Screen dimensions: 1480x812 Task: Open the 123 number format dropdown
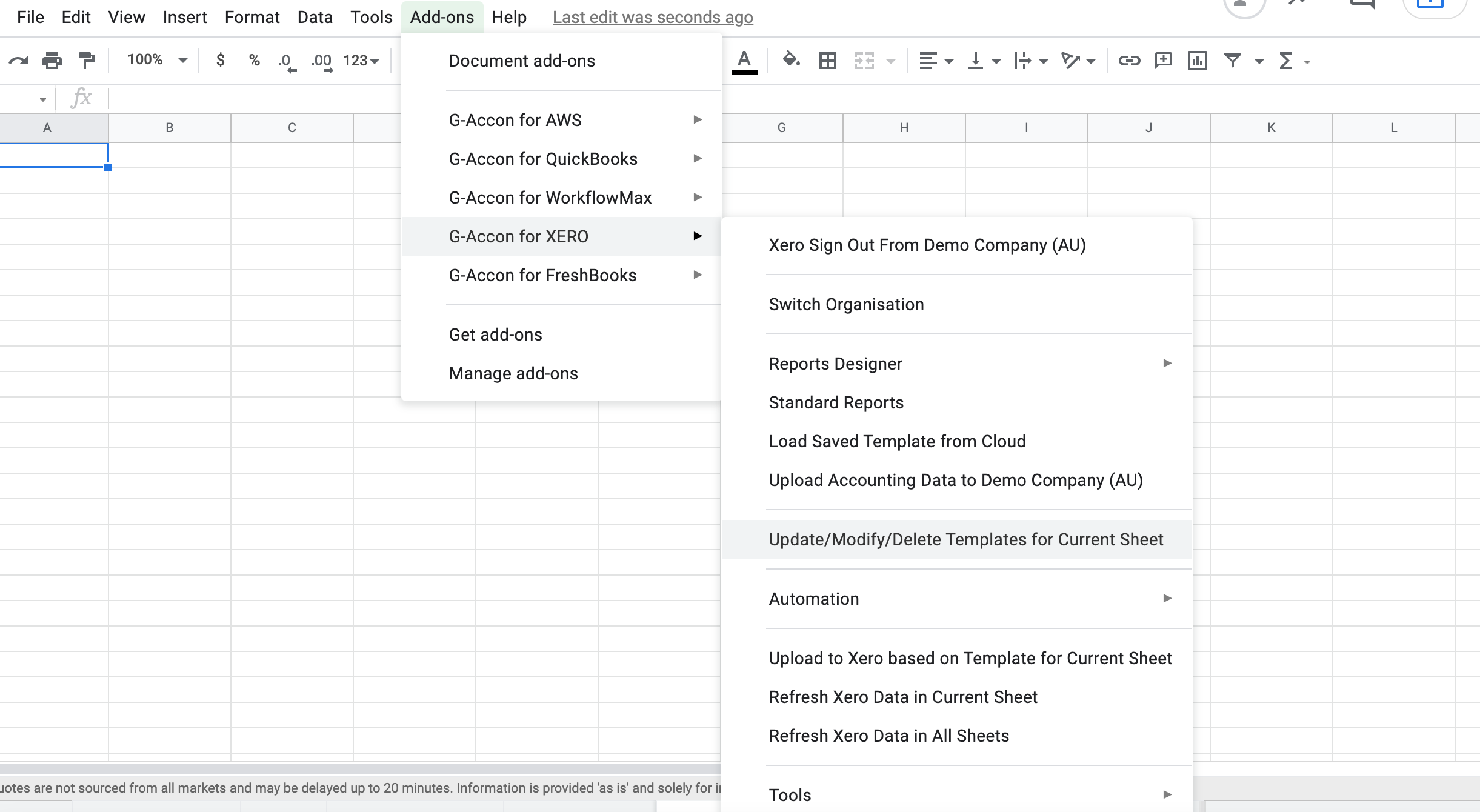[x=361, y=61]
